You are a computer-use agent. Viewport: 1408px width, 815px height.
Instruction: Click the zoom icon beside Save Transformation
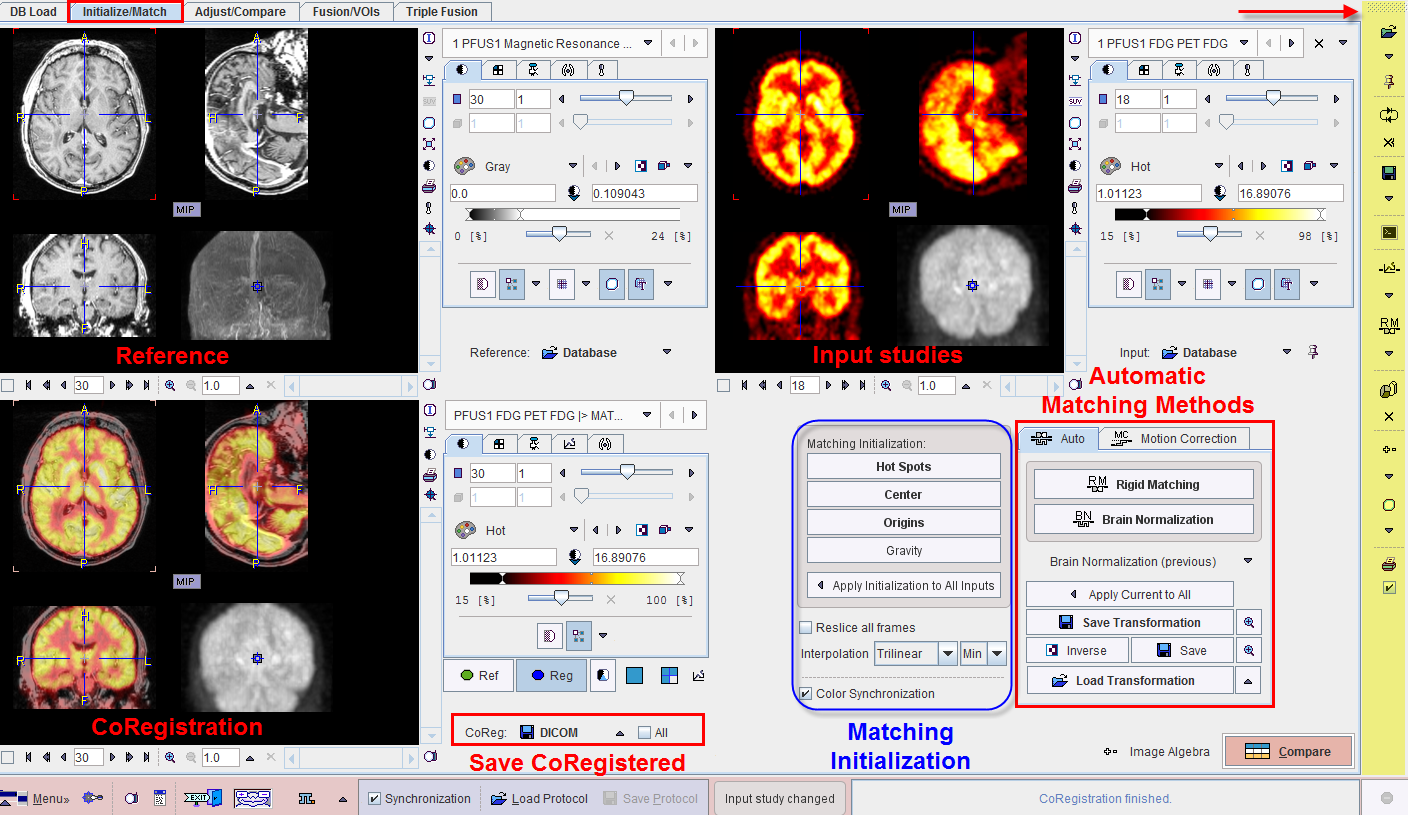[x=1248, y=622]
